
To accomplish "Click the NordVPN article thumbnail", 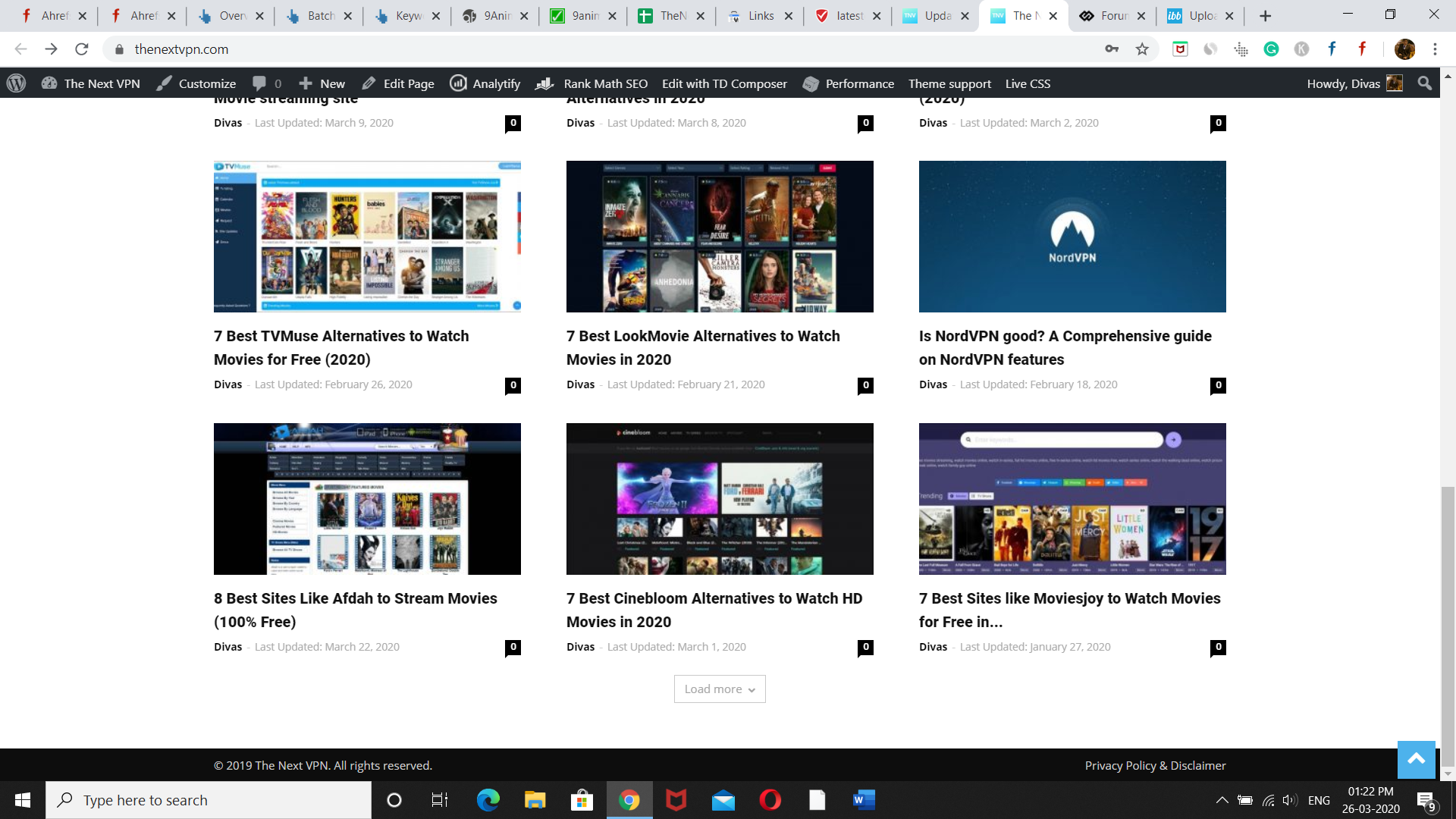I will click(x=1072, y=237).
